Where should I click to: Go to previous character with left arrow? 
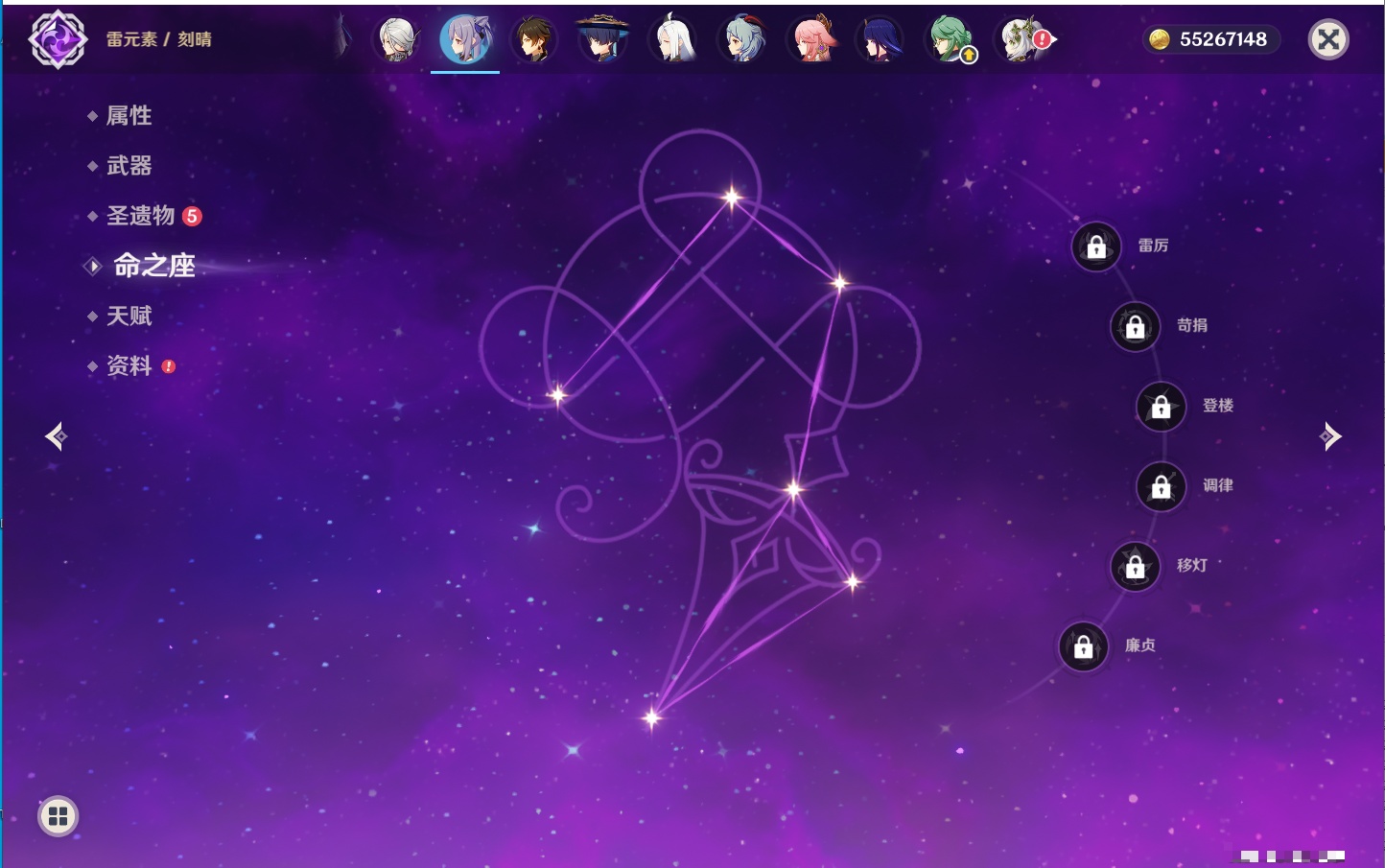pos(56,436)
